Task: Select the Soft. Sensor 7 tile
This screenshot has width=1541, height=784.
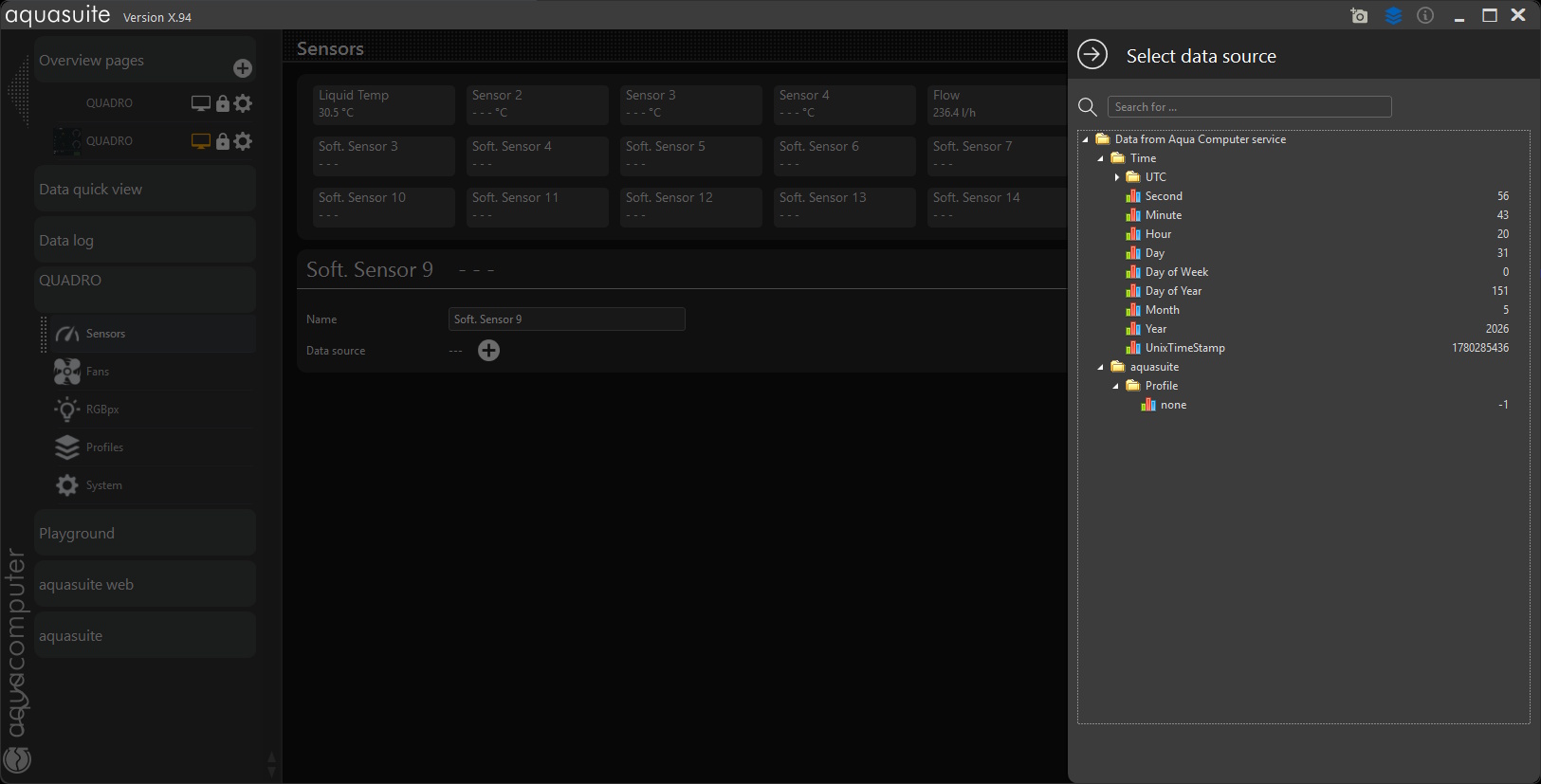Action: coord(998,155)
